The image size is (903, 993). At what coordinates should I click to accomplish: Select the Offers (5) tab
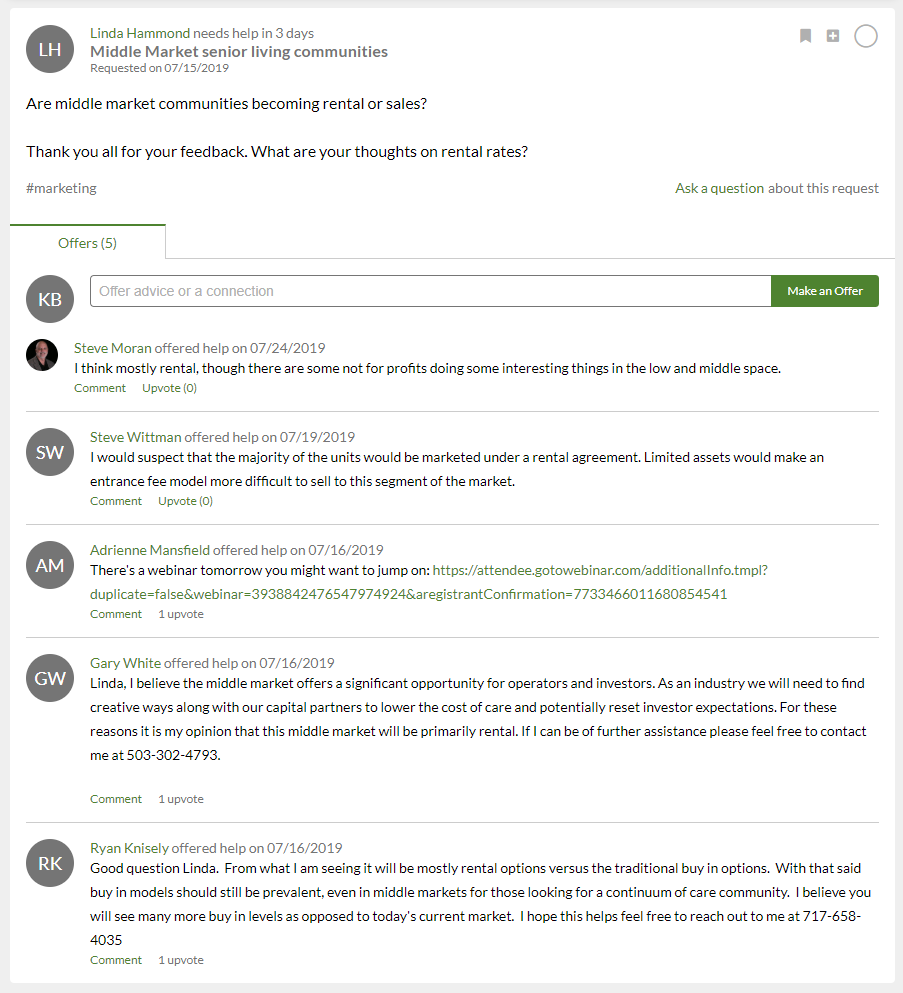click(x=87, y=243)
